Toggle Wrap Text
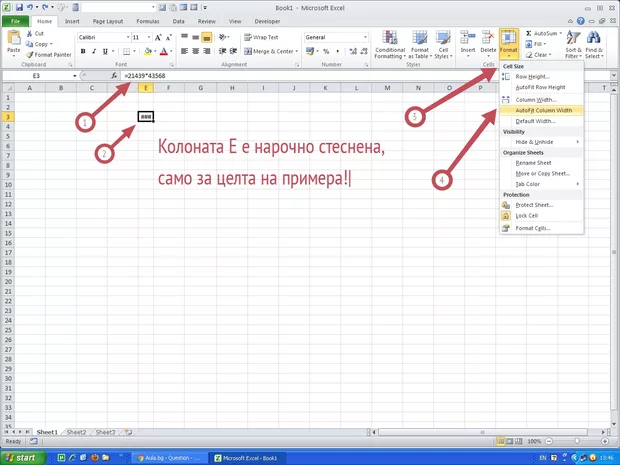The height and width of the screenshot is (465, 620). pyautogui.click(x=261, y=37)
